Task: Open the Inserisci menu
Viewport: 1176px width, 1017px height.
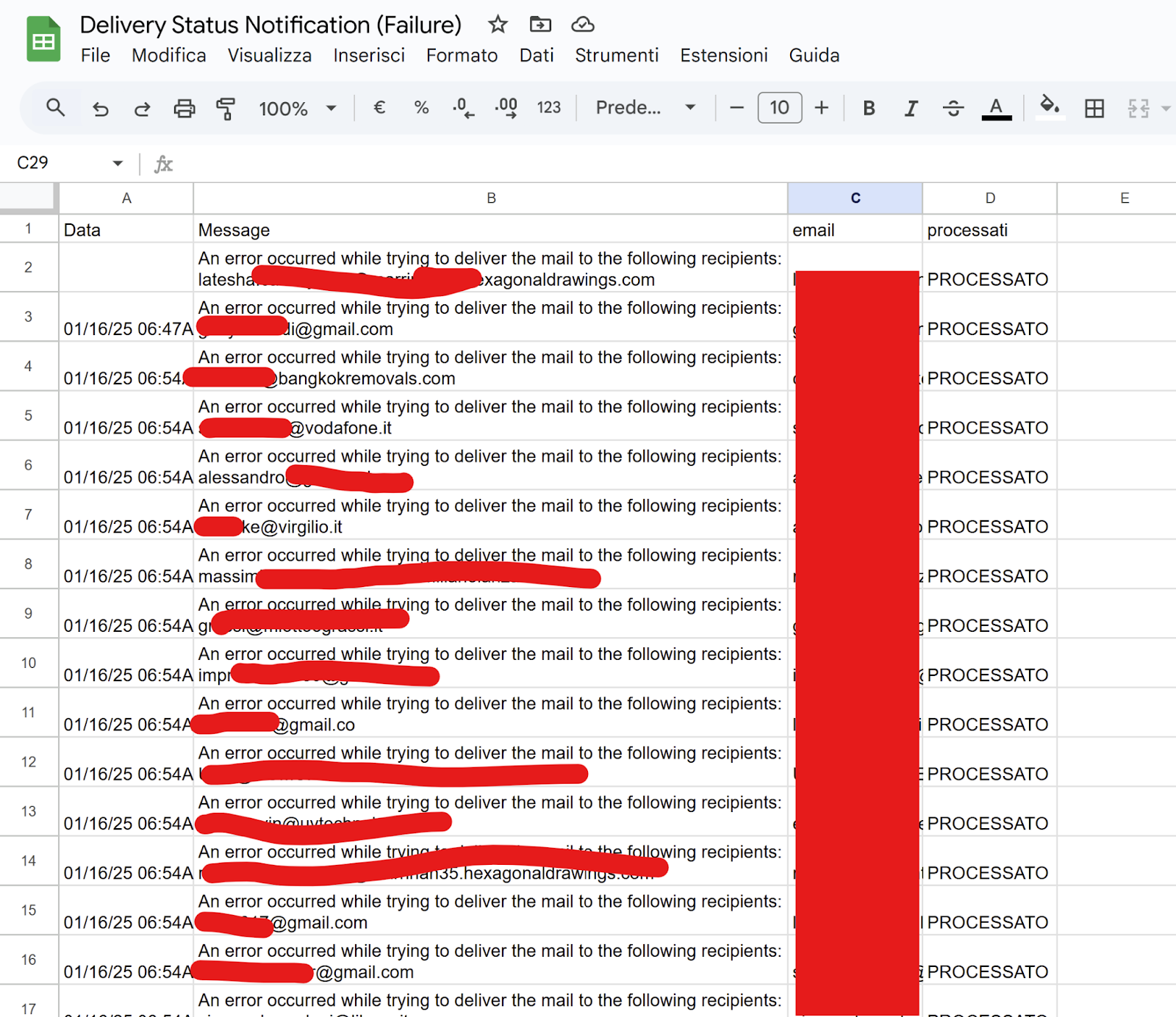Action: [x=369, y=55]
